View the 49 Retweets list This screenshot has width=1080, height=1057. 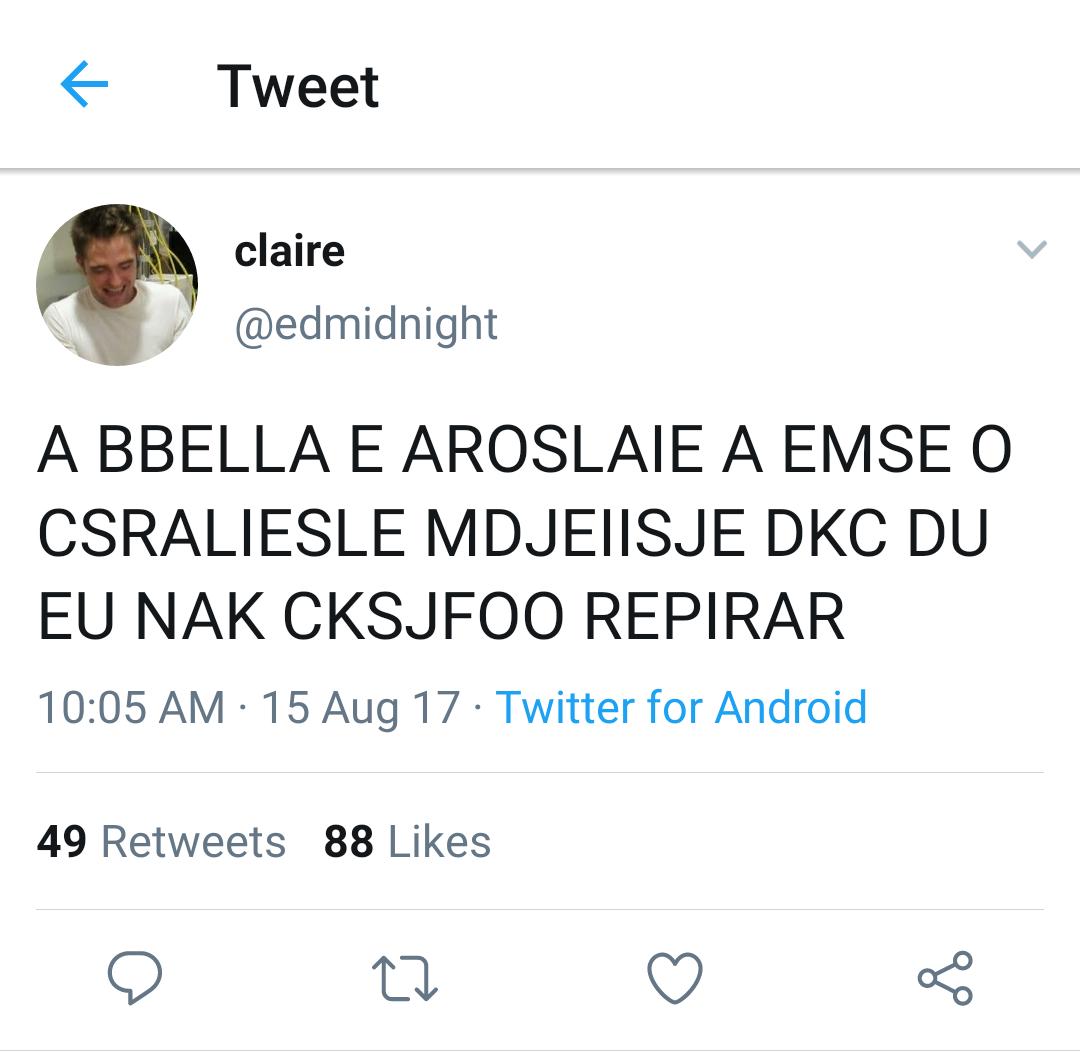pos(161,841)
